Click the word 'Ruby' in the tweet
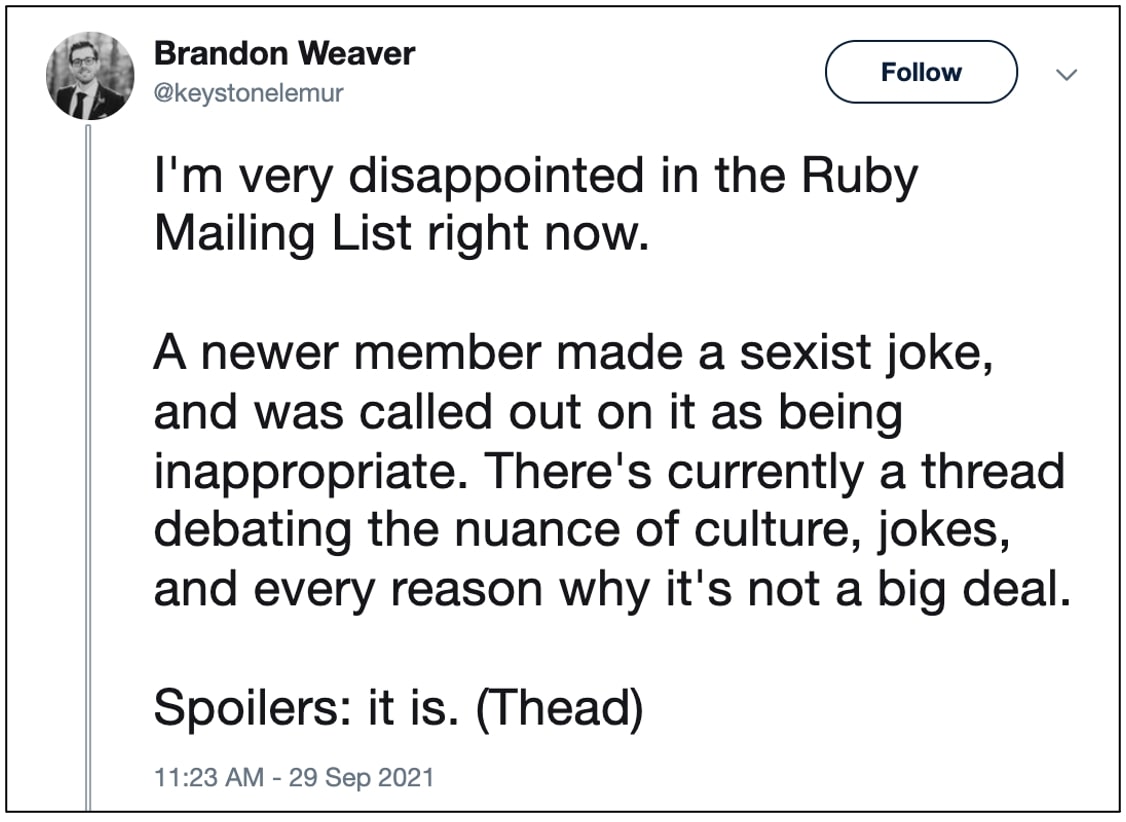 (x=860, y=177)
